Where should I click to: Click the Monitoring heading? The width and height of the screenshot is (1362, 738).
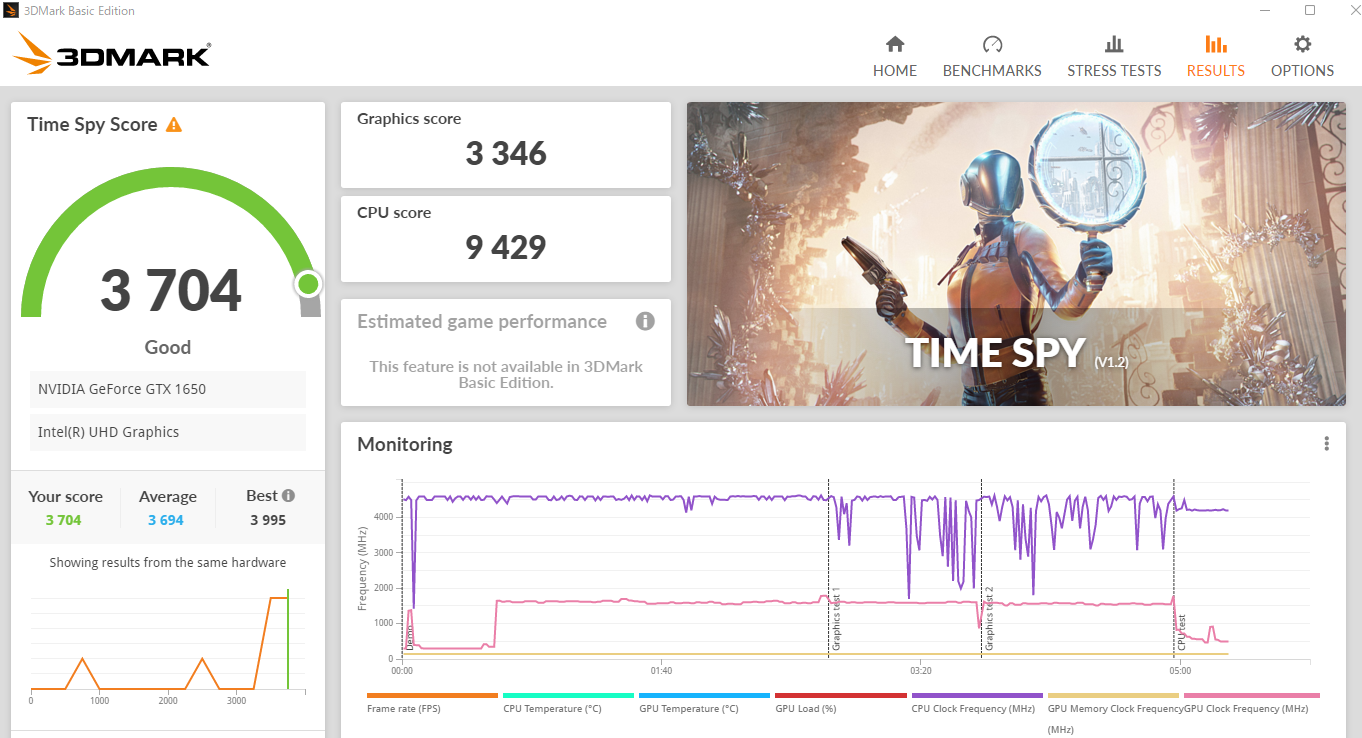point(405,444)
